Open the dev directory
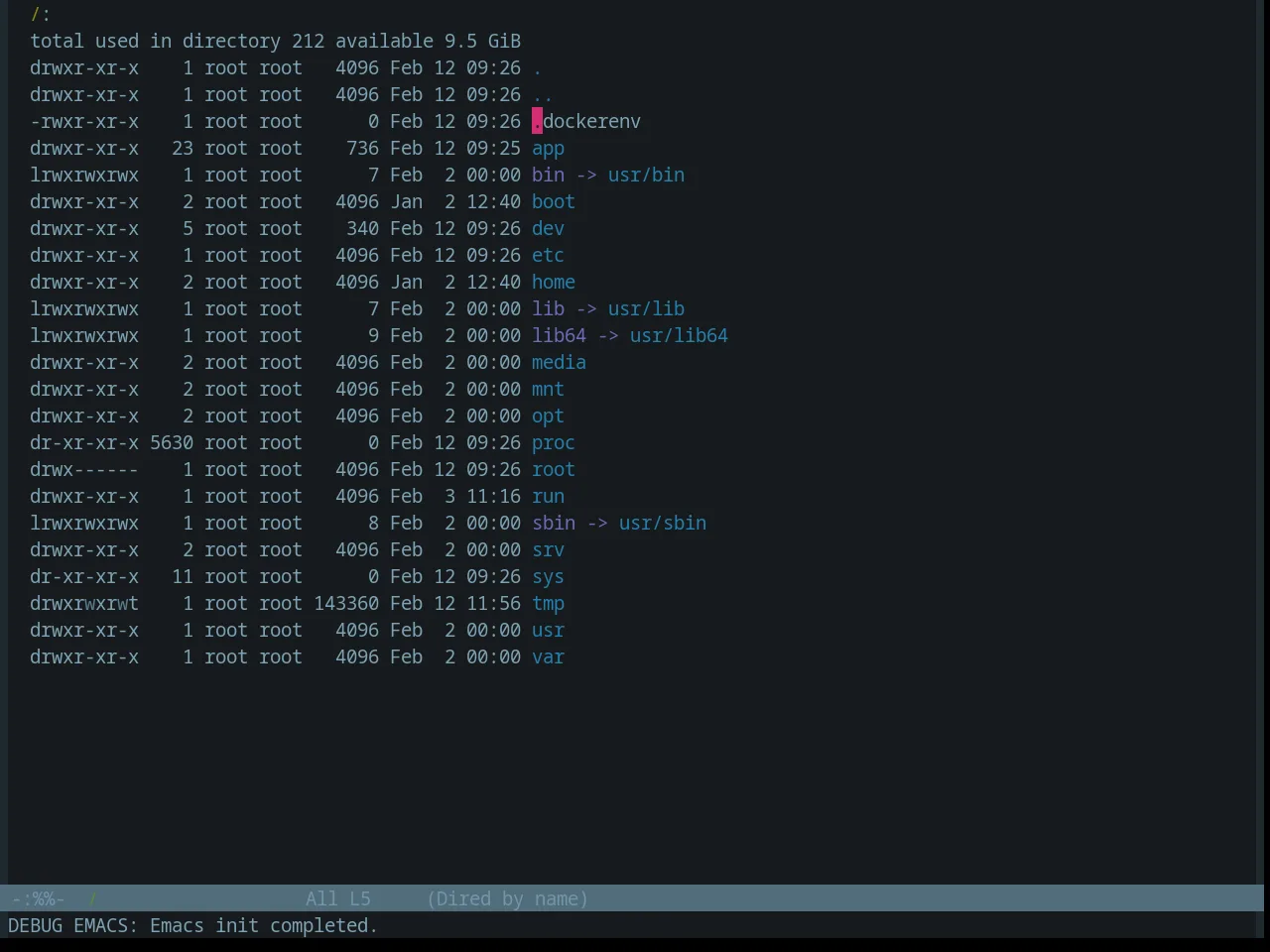1270x952 pixels. point(548,229)
